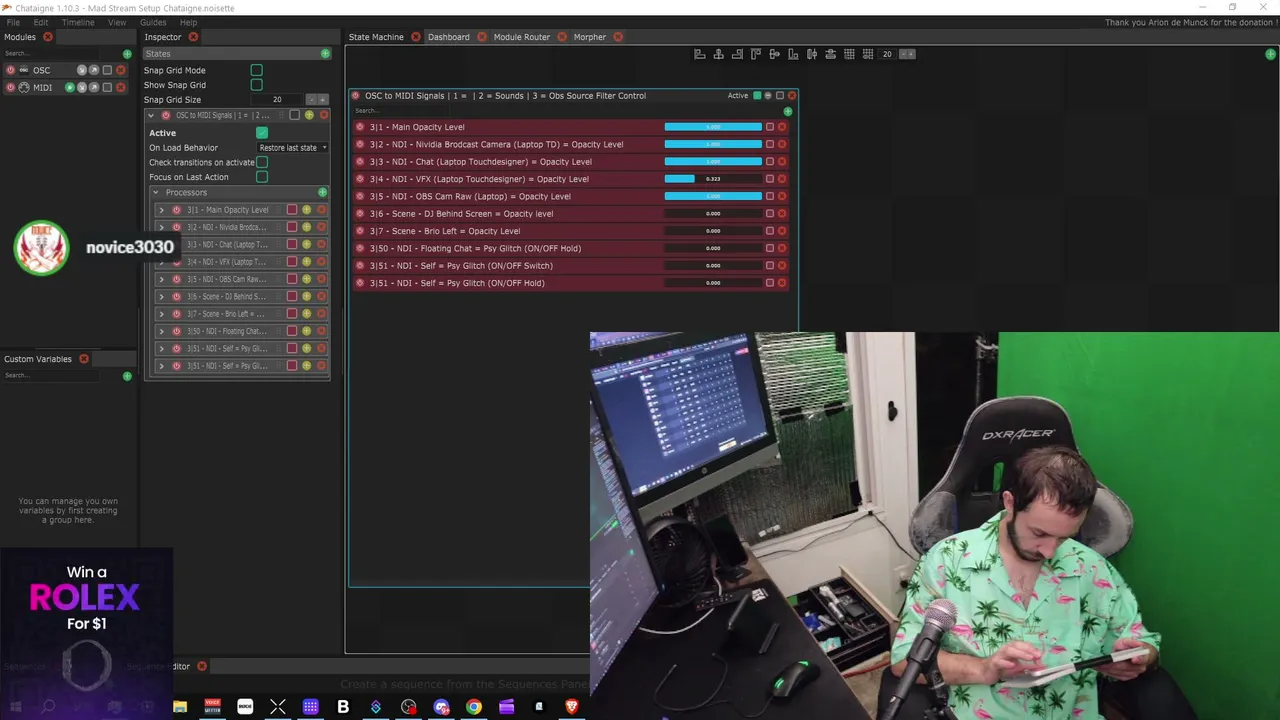Open the File menu
Viewport: 1280px width, 720px height.
pyautogui.click(x=13, y=22)
